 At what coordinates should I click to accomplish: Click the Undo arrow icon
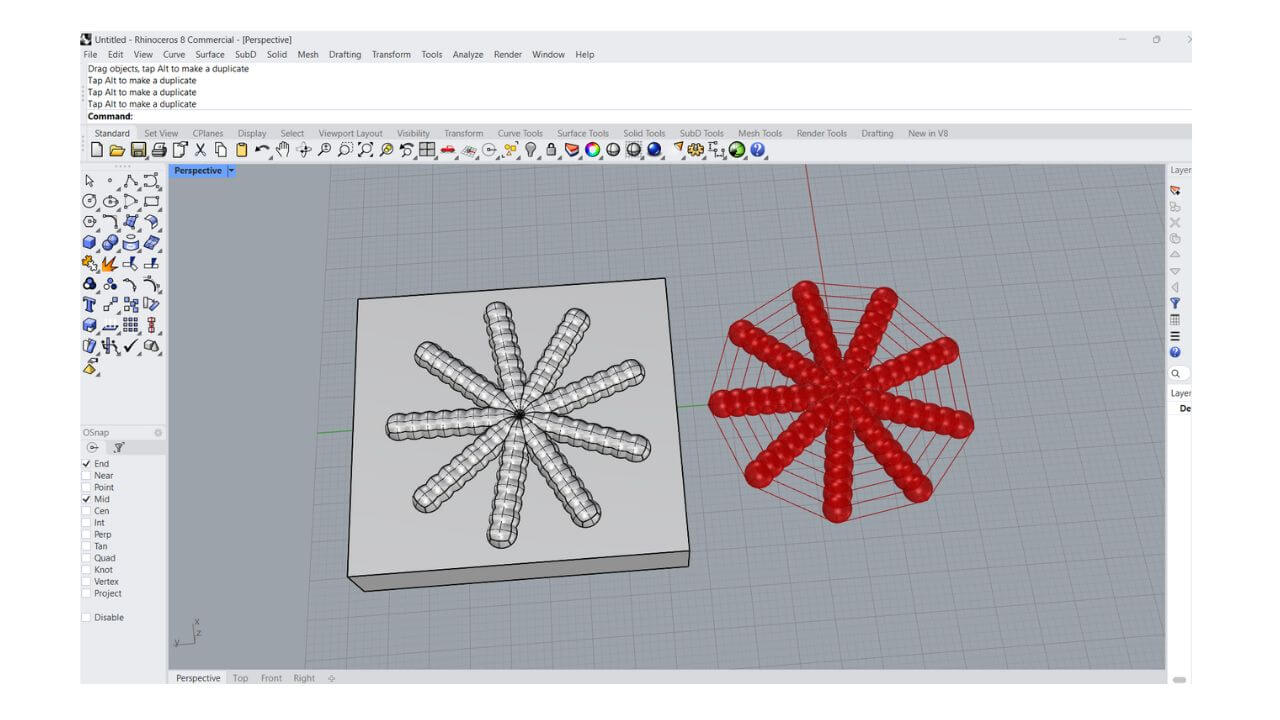click(262, 150)
